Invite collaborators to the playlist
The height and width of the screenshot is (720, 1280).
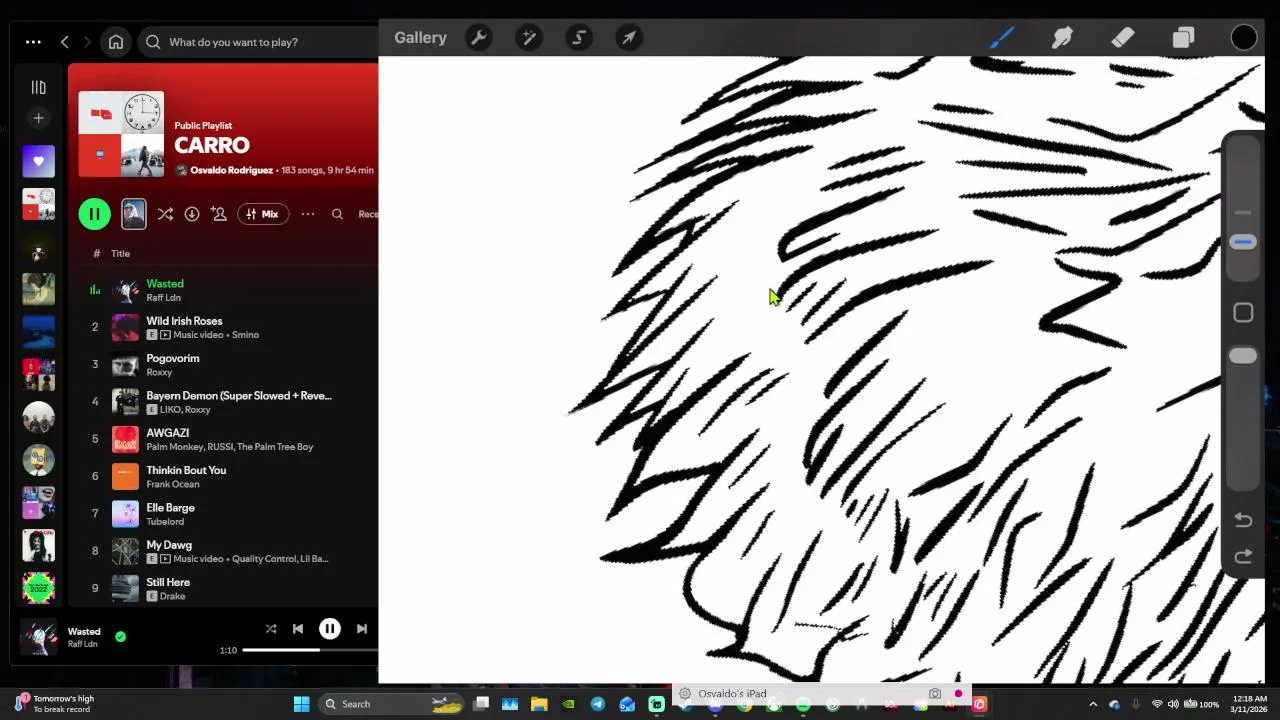click(x=219, y=214)
